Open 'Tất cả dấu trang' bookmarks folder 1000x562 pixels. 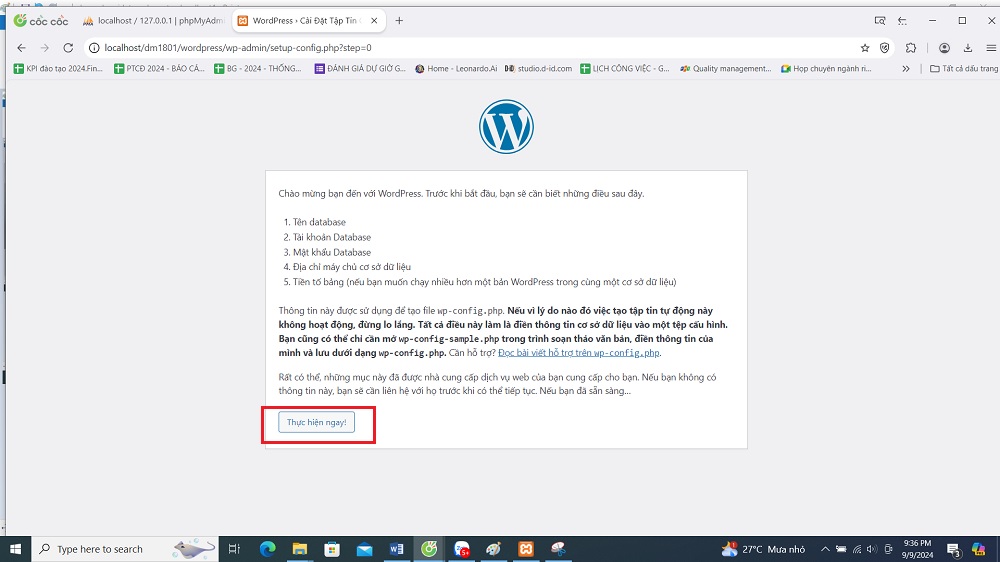tap(964, 68)
